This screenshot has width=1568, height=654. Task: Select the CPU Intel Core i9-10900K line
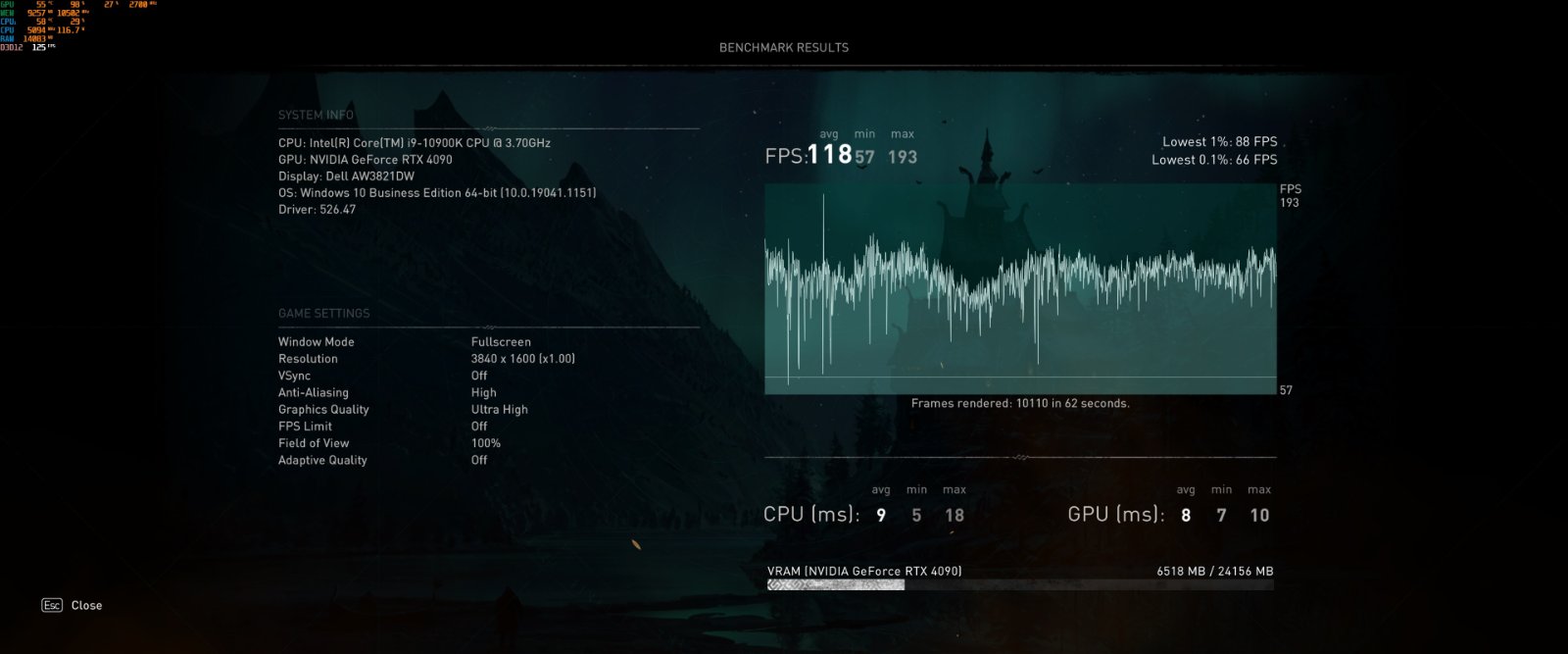(x=415, y=142)
